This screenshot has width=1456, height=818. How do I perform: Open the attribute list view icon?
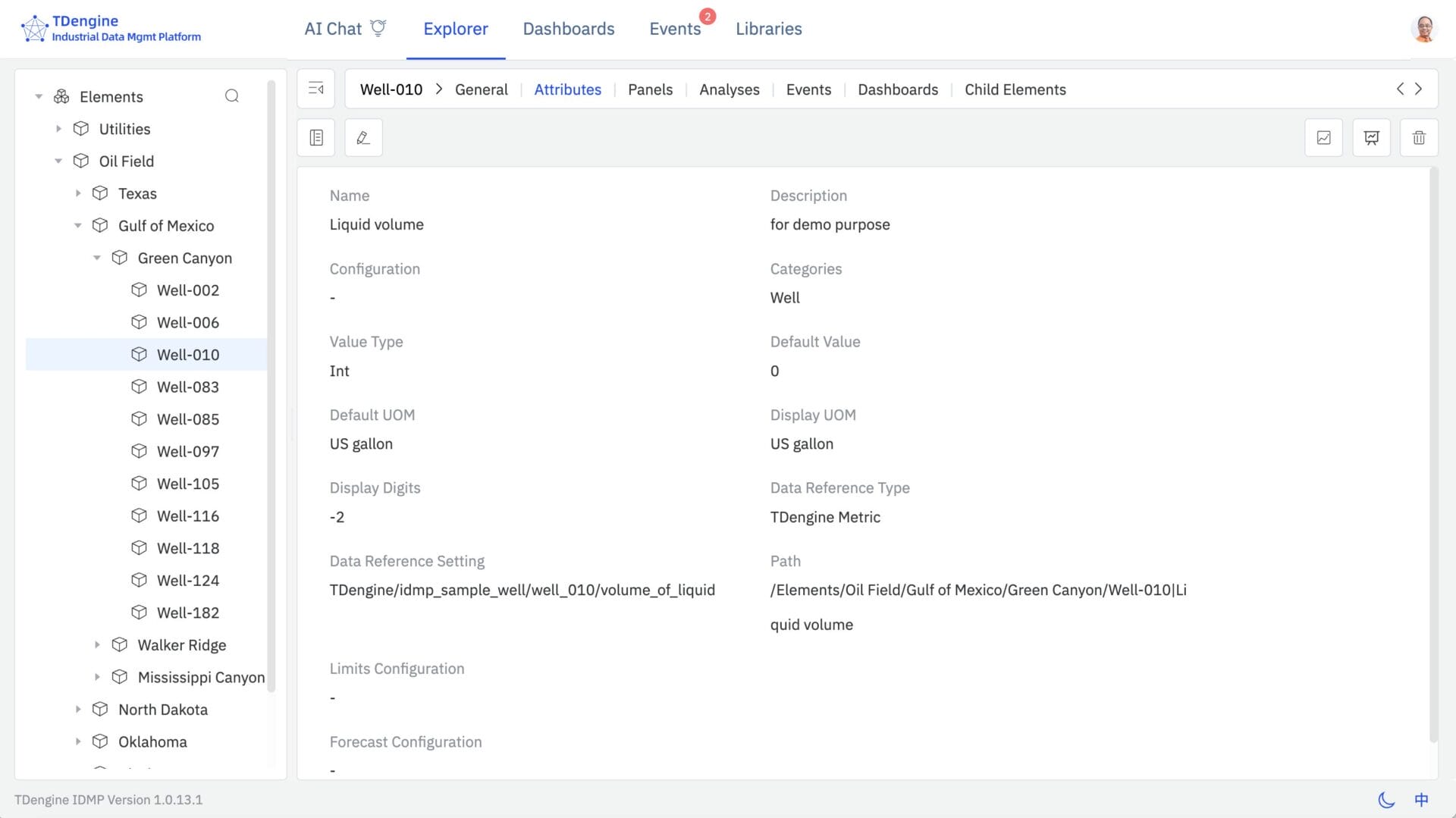316,138
